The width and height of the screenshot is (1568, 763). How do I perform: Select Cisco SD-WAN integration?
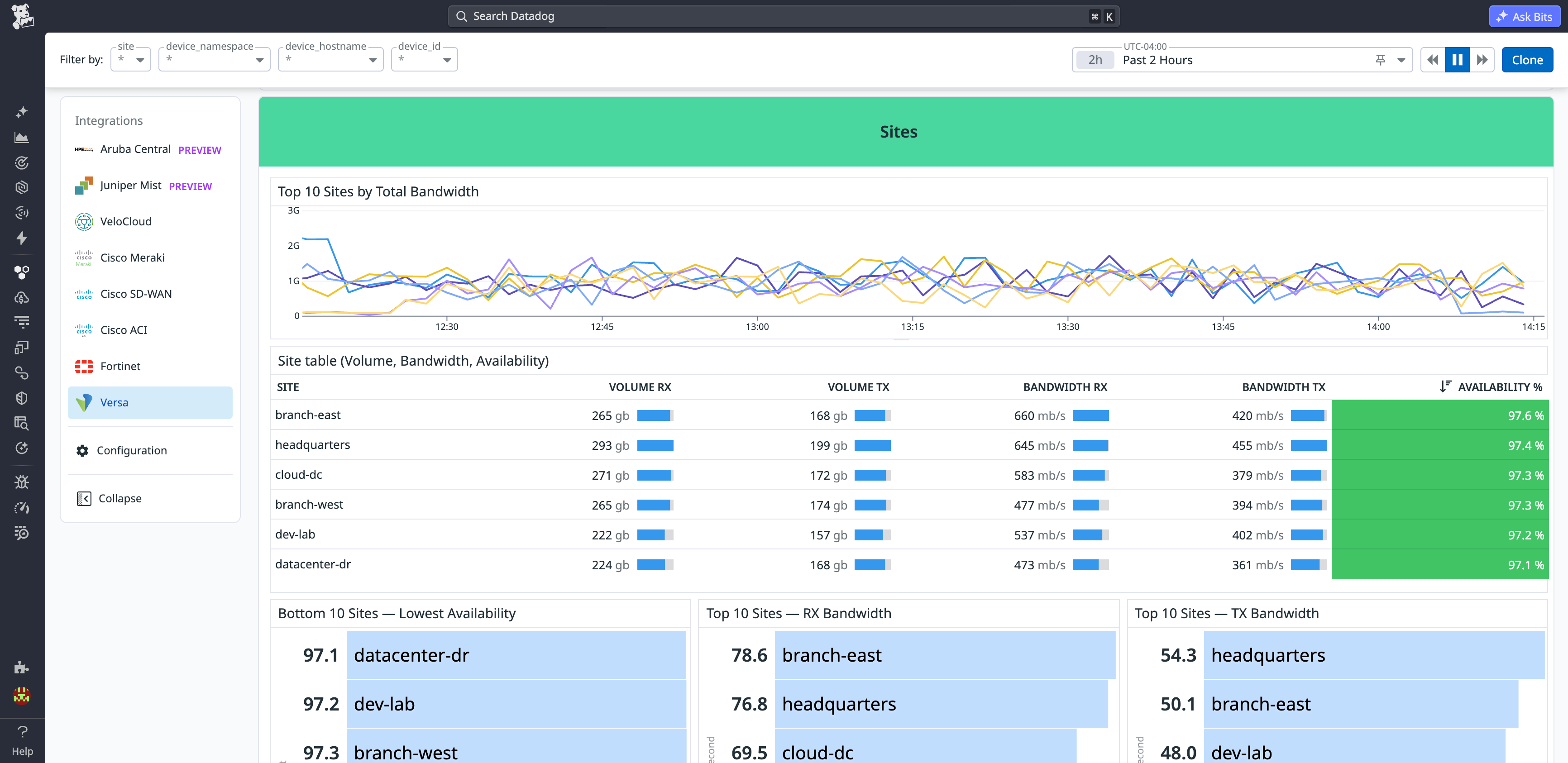click(150, 294)
